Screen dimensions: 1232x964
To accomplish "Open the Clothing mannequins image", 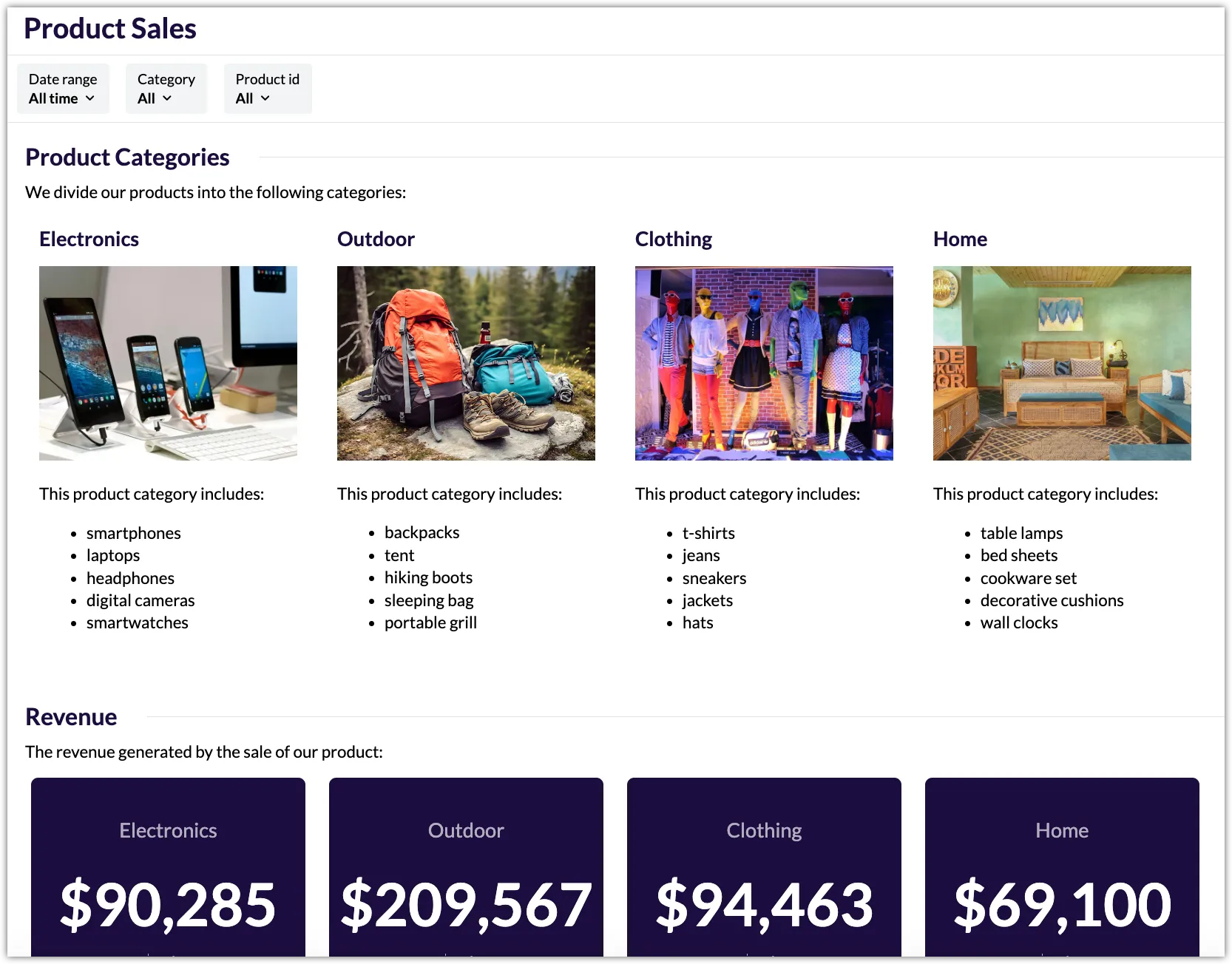I will click(x=764, y=363).
